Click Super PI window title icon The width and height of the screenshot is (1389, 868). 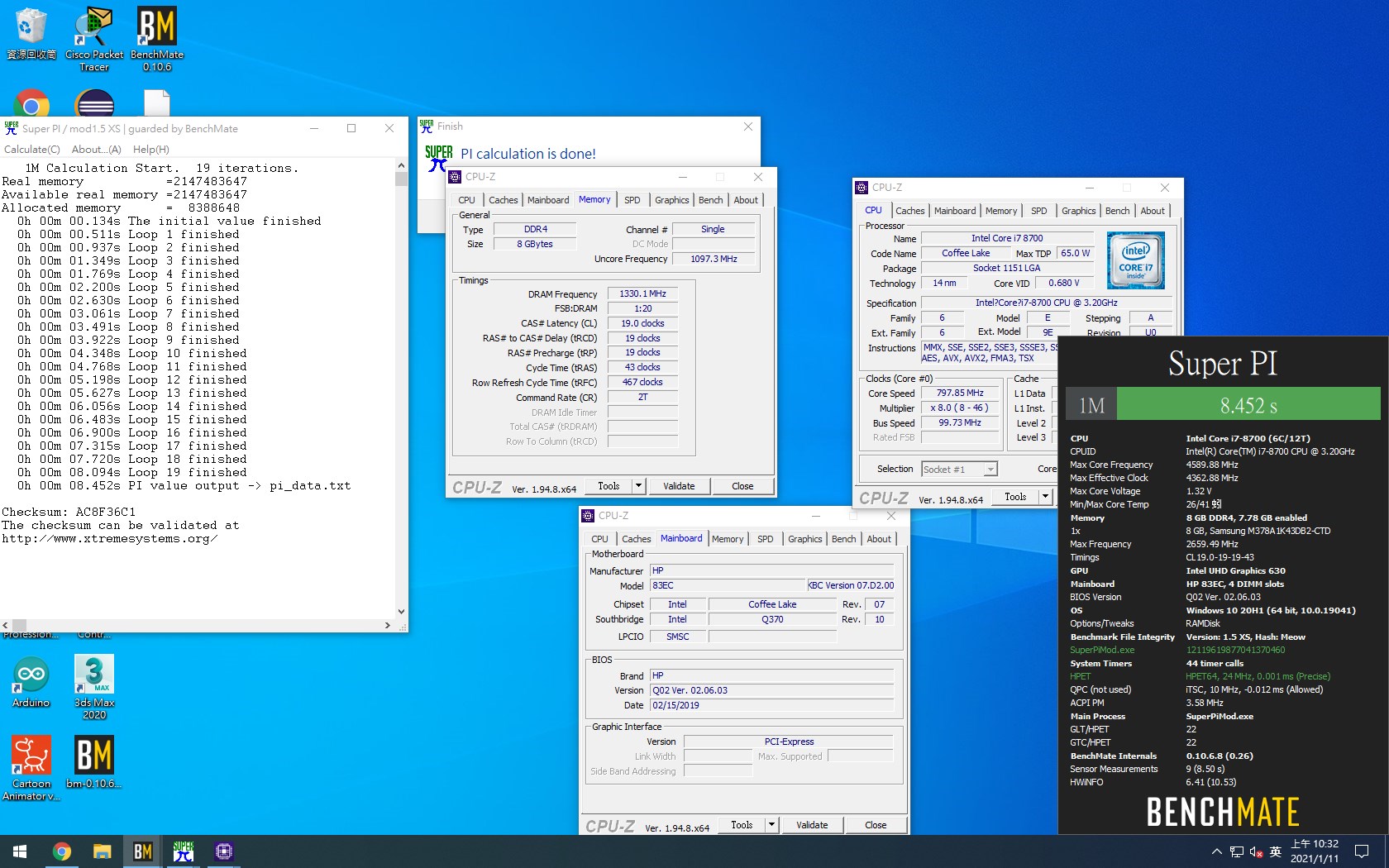click(11, 128)
